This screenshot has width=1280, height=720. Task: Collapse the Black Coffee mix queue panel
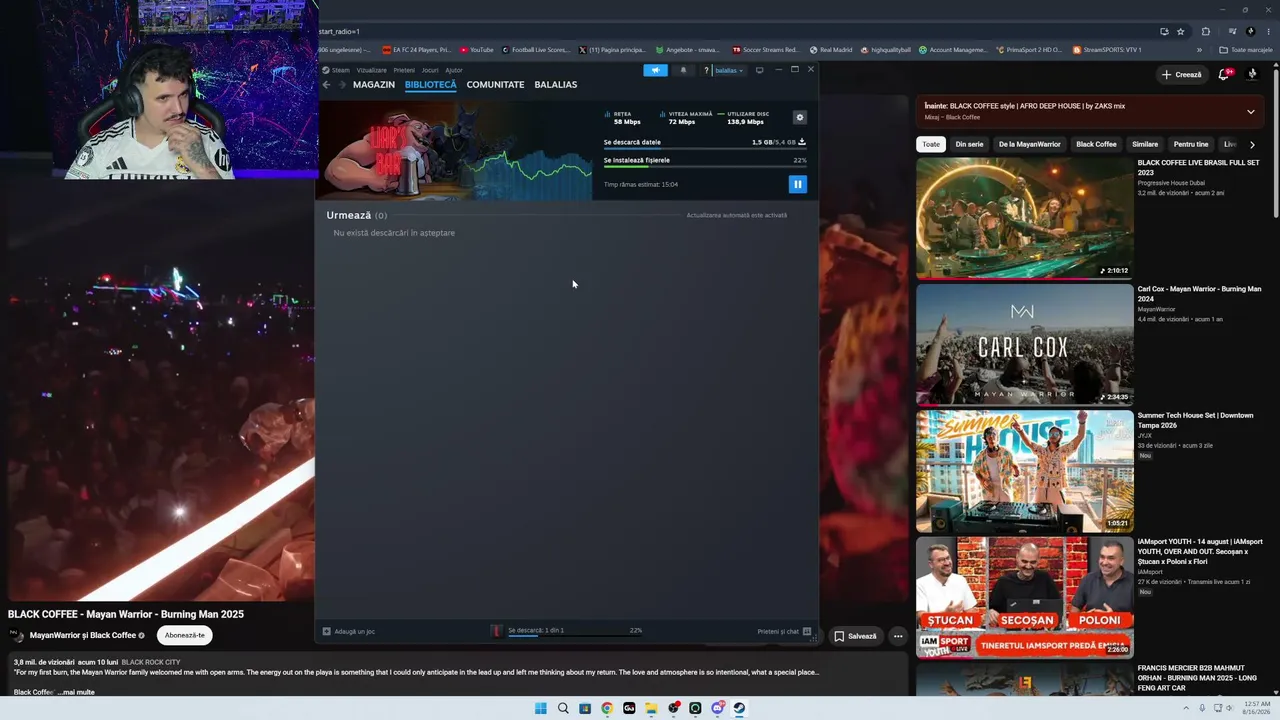[x=1250, y=112]
